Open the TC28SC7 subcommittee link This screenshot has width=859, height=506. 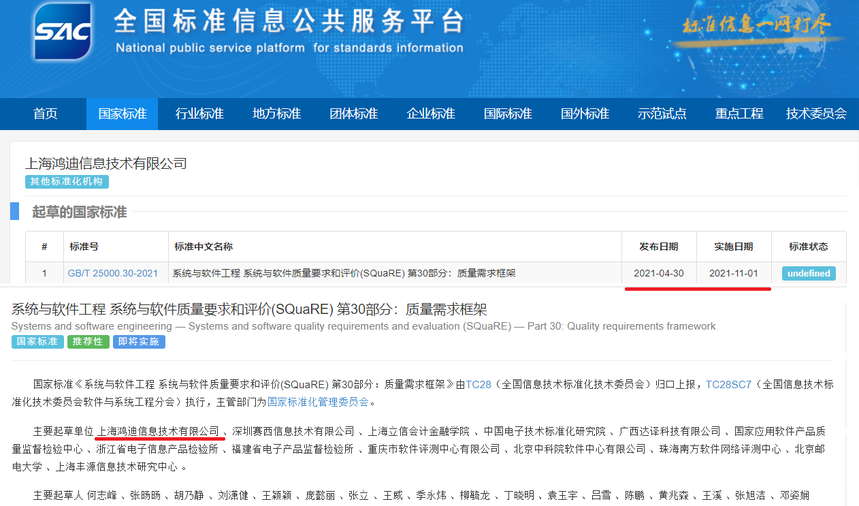pyautogui.click(x=728, y=384)
